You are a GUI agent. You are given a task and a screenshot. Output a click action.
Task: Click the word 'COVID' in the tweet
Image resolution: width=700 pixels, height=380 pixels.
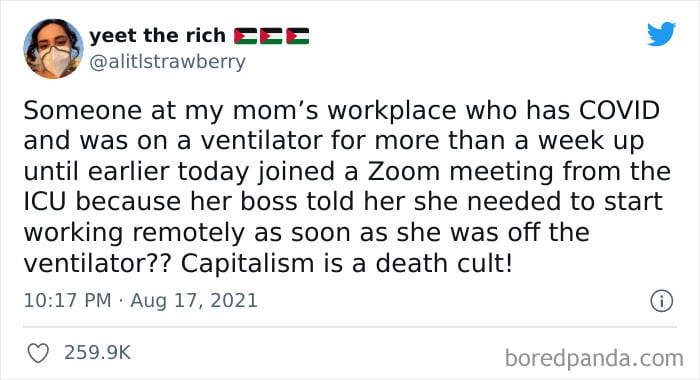click(x=619, y=110)
